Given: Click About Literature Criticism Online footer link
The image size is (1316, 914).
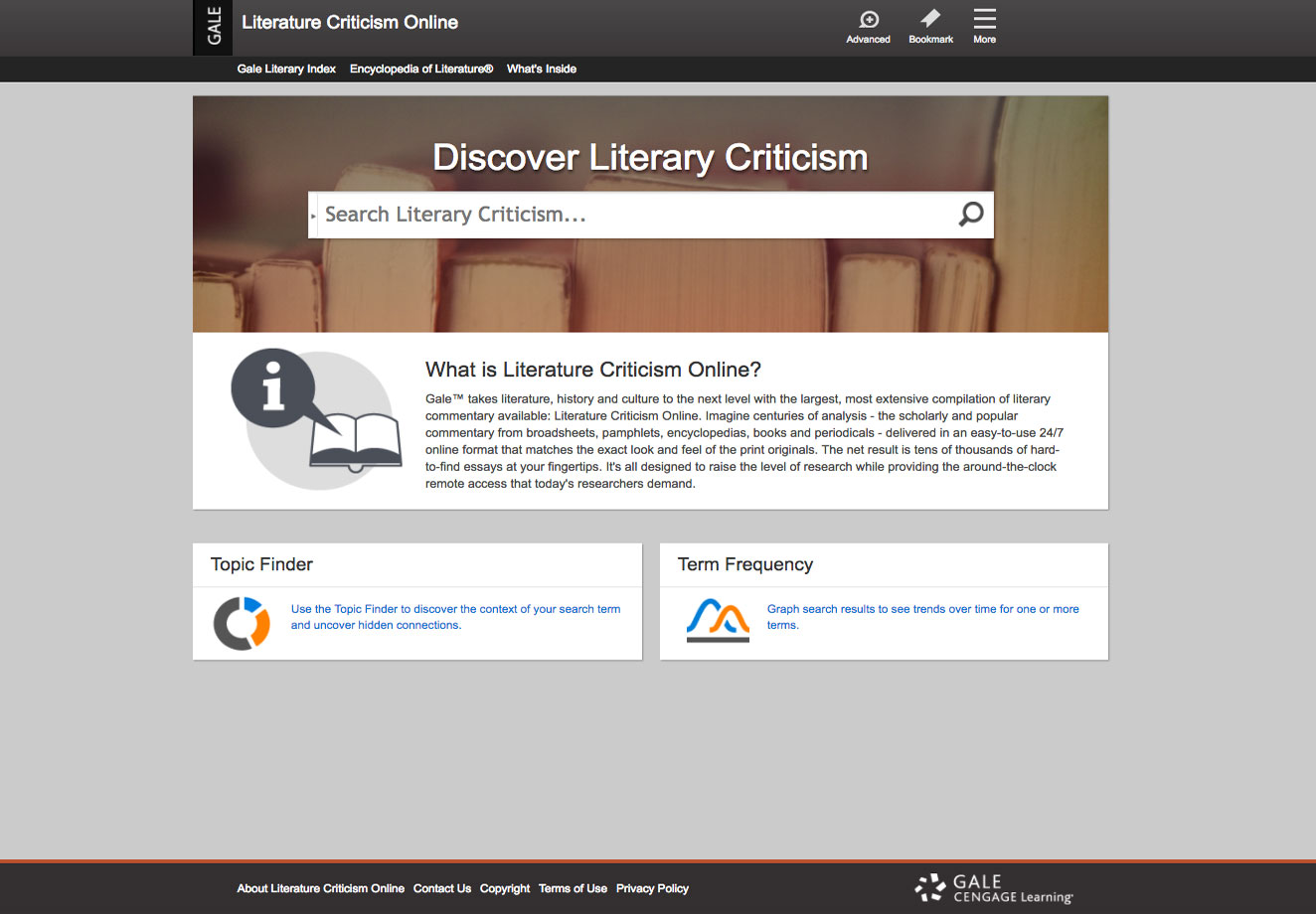Looking at the screenshot, I should 320,888.
